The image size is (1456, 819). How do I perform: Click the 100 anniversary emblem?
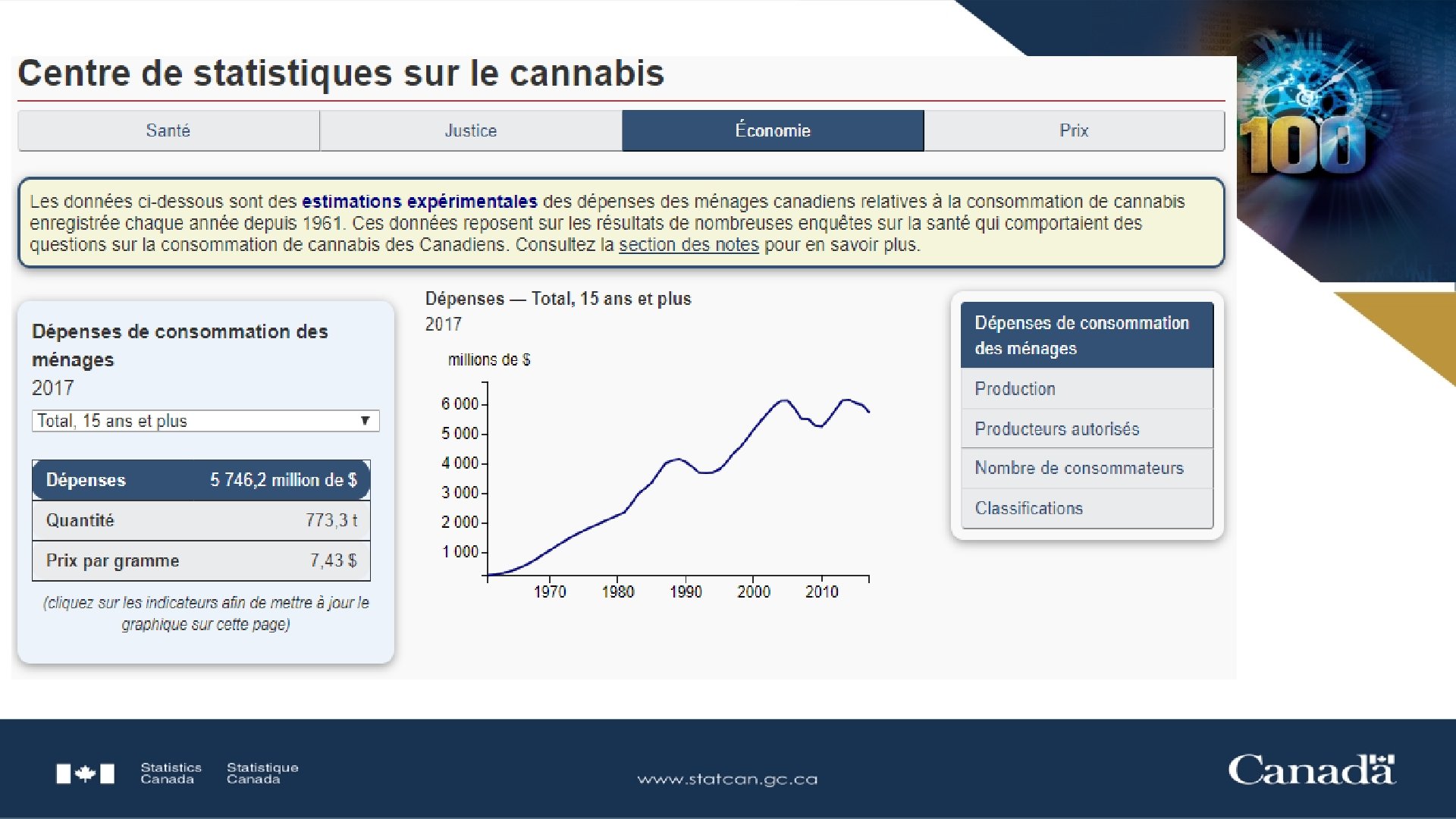pyautogui.click(x=1302, y=144)
